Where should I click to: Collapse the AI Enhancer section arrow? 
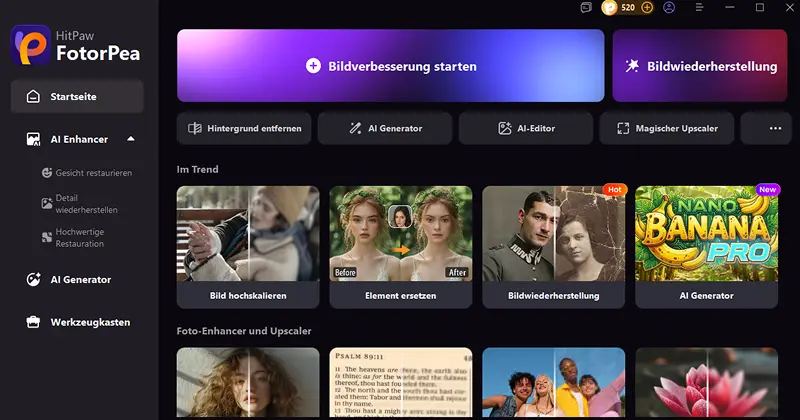131,139
